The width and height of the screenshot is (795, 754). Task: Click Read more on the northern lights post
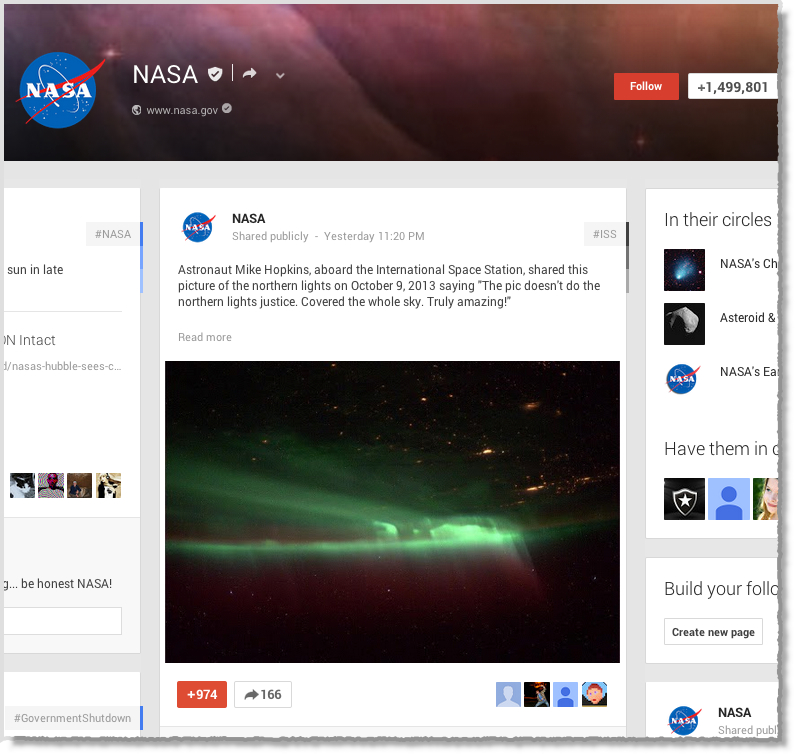(204, 337)
